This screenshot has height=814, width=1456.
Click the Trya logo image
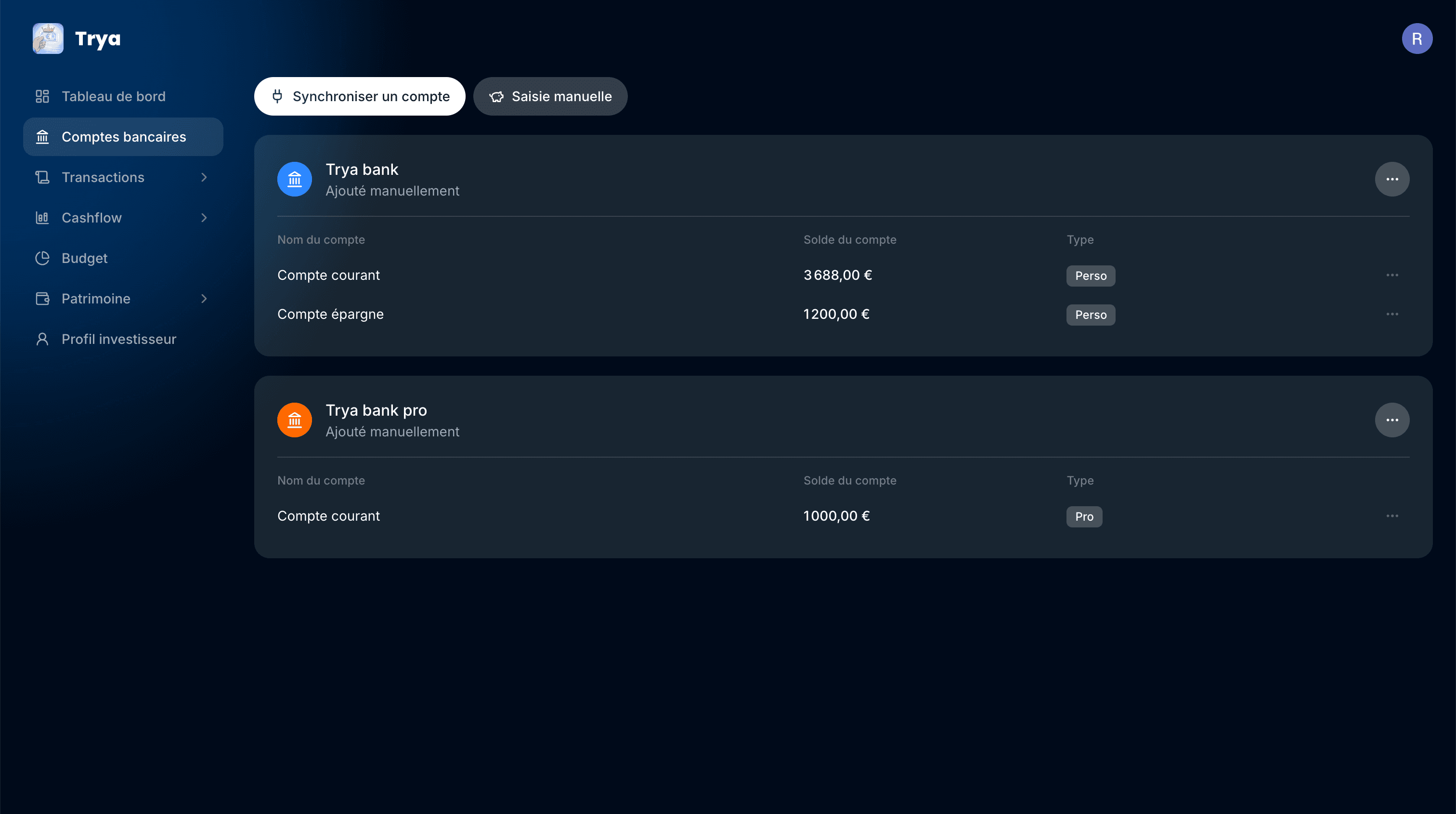pos(48,39)
